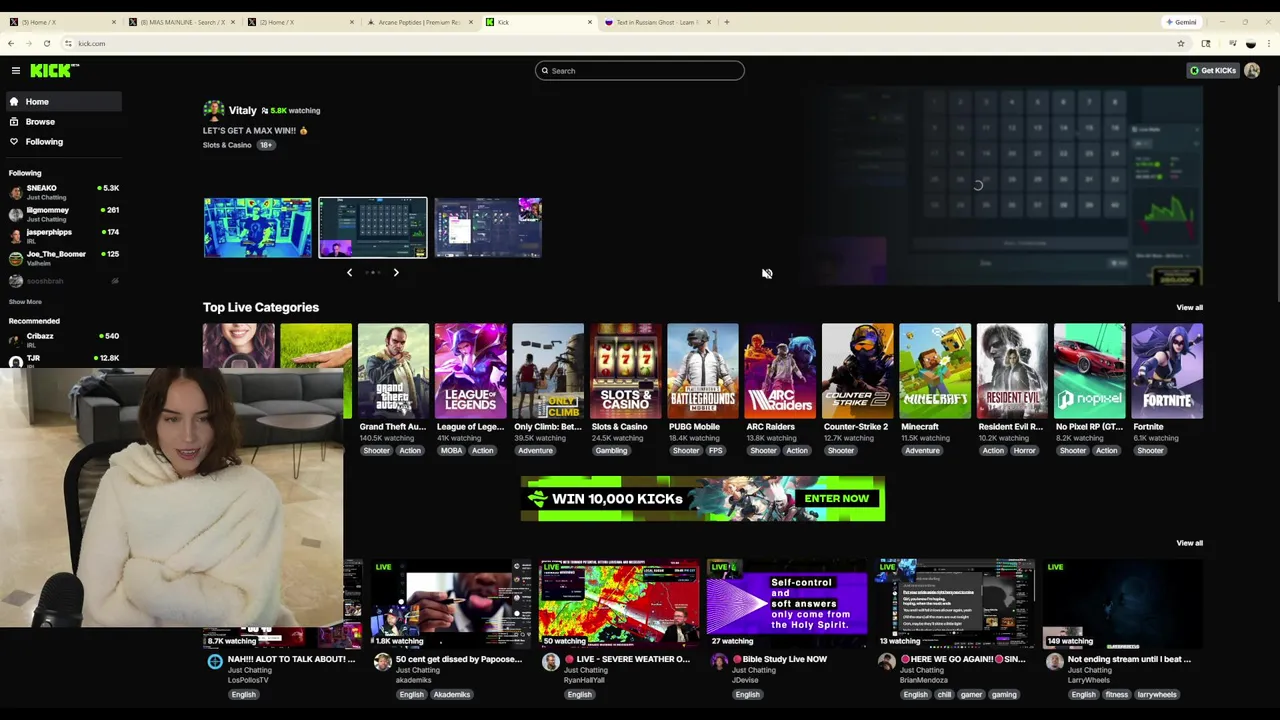This screenshot has width=1280, height=720.
Task: Click the Horror tag under Resident Evil
Action: coord(1025,451)
